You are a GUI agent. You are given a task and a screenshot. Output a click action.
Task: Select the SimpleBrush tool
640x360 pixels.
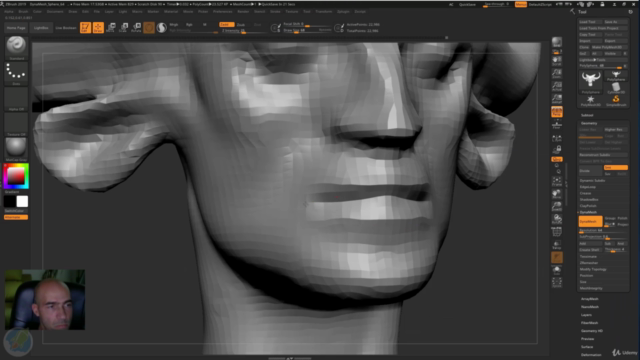tap(616, 101)
